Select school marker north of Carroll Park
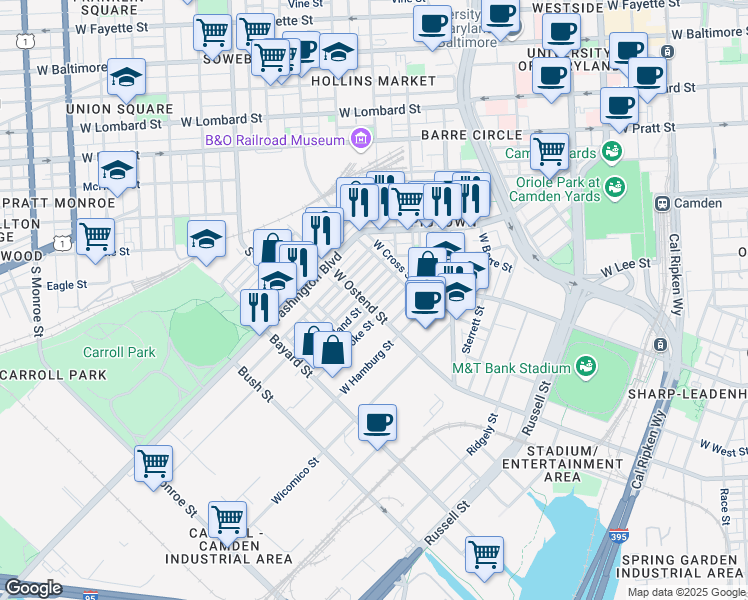 (x=206, y=241)
